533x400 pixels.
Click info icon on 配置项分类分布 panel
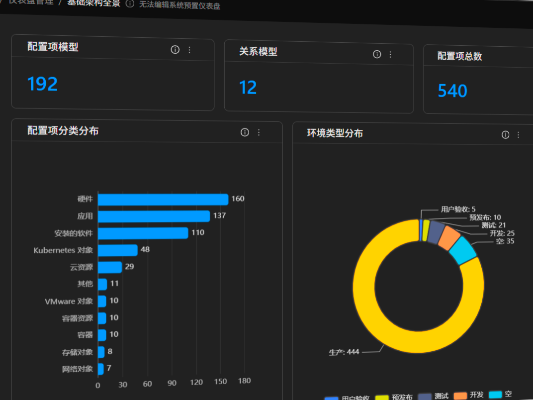click(x=245, y=132)
